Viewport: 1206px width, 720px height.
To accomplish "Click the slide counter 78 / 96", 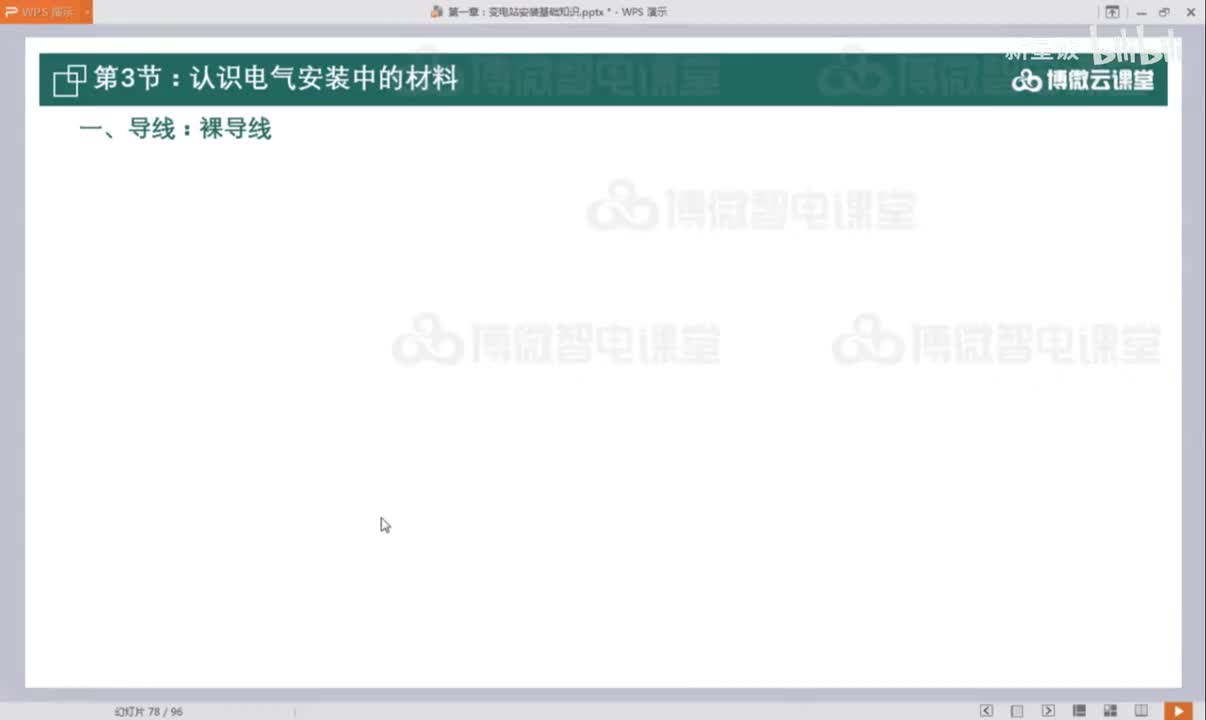I will click(x=149, y=712).
